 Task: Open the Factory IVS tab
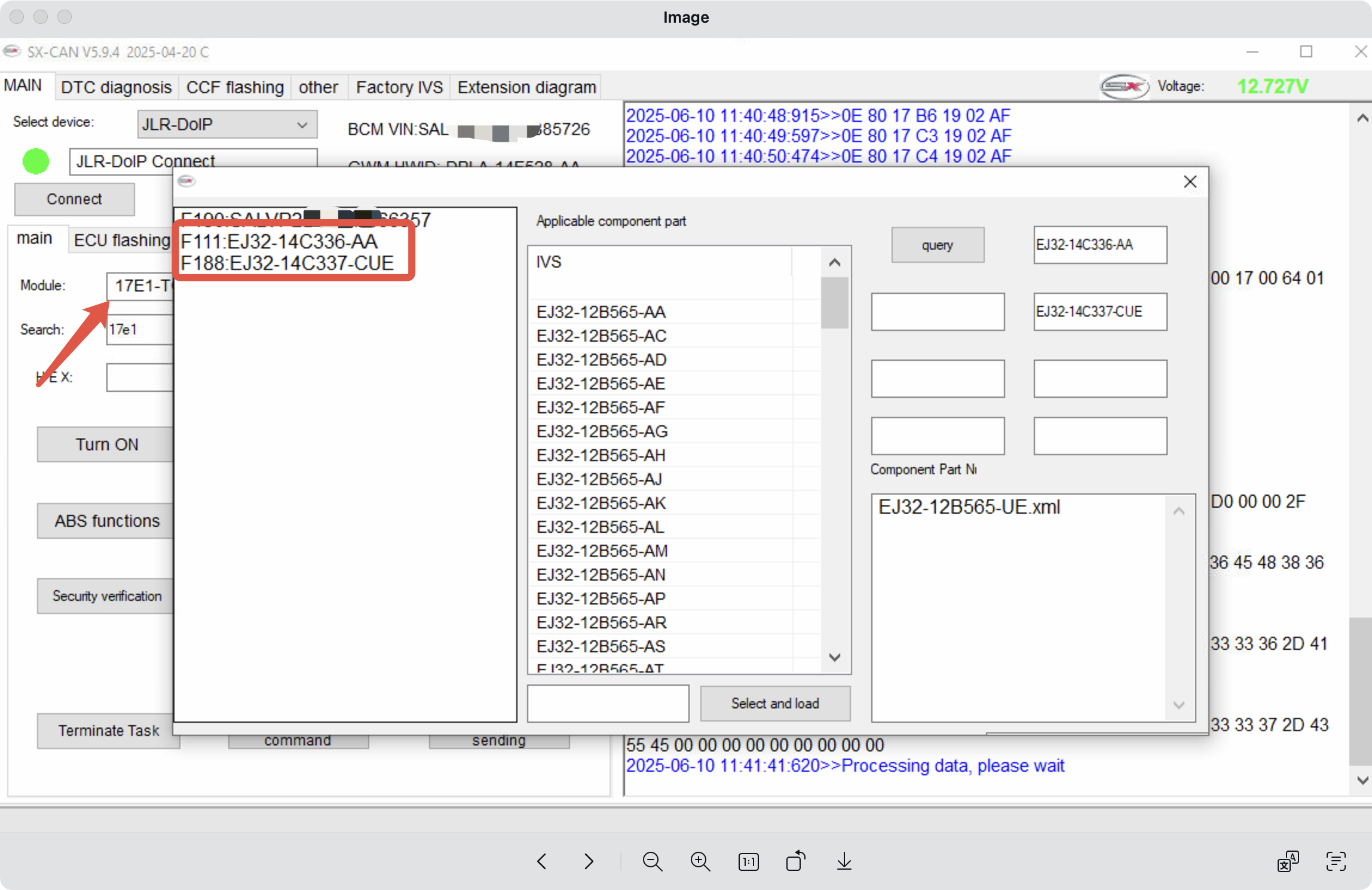399,87
